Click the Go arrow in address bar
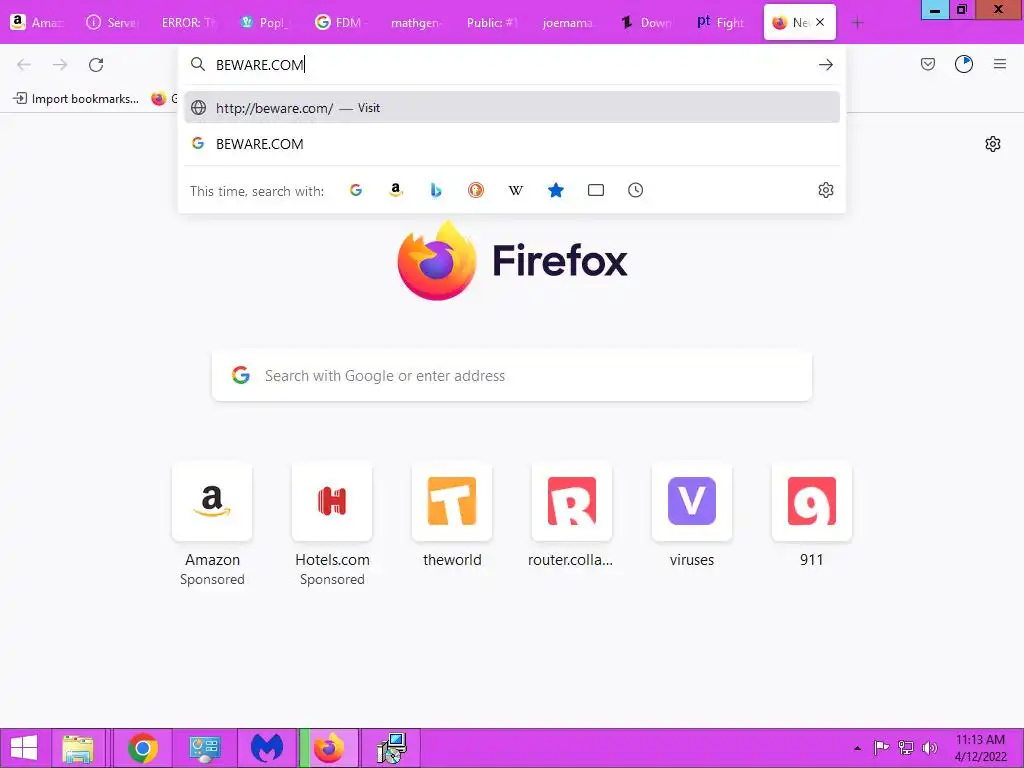The height and width of the screenshot is (768, 1024). click(x=825, y=65)
